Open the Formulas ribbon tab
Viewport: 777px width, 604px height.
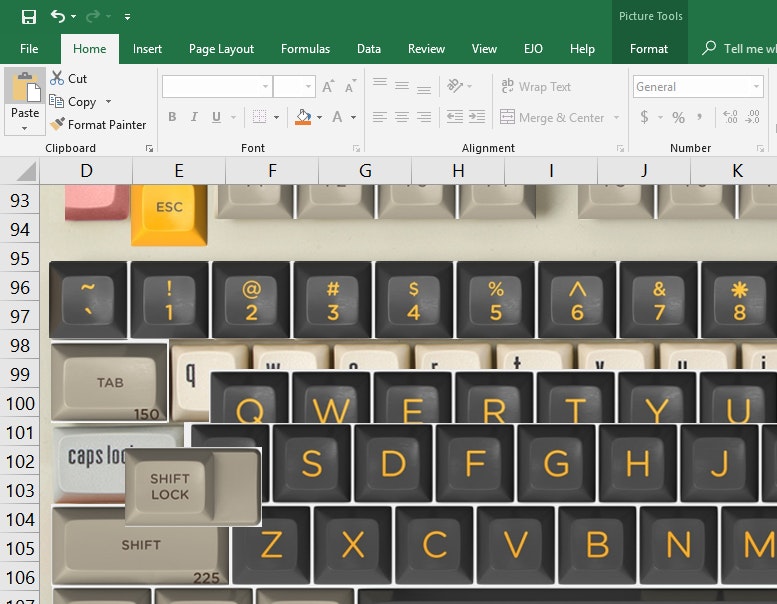click(x=305, y=49)
